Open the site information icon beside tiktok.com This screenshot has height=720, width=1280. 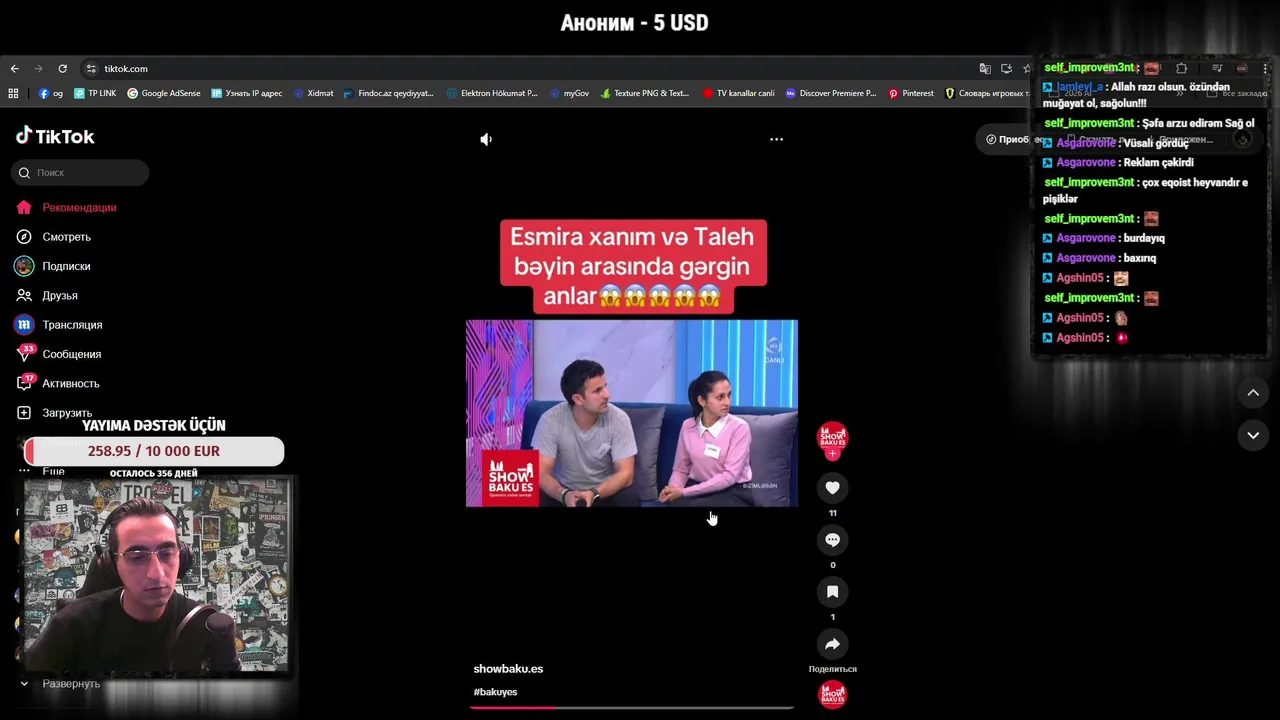pos(91,69)
